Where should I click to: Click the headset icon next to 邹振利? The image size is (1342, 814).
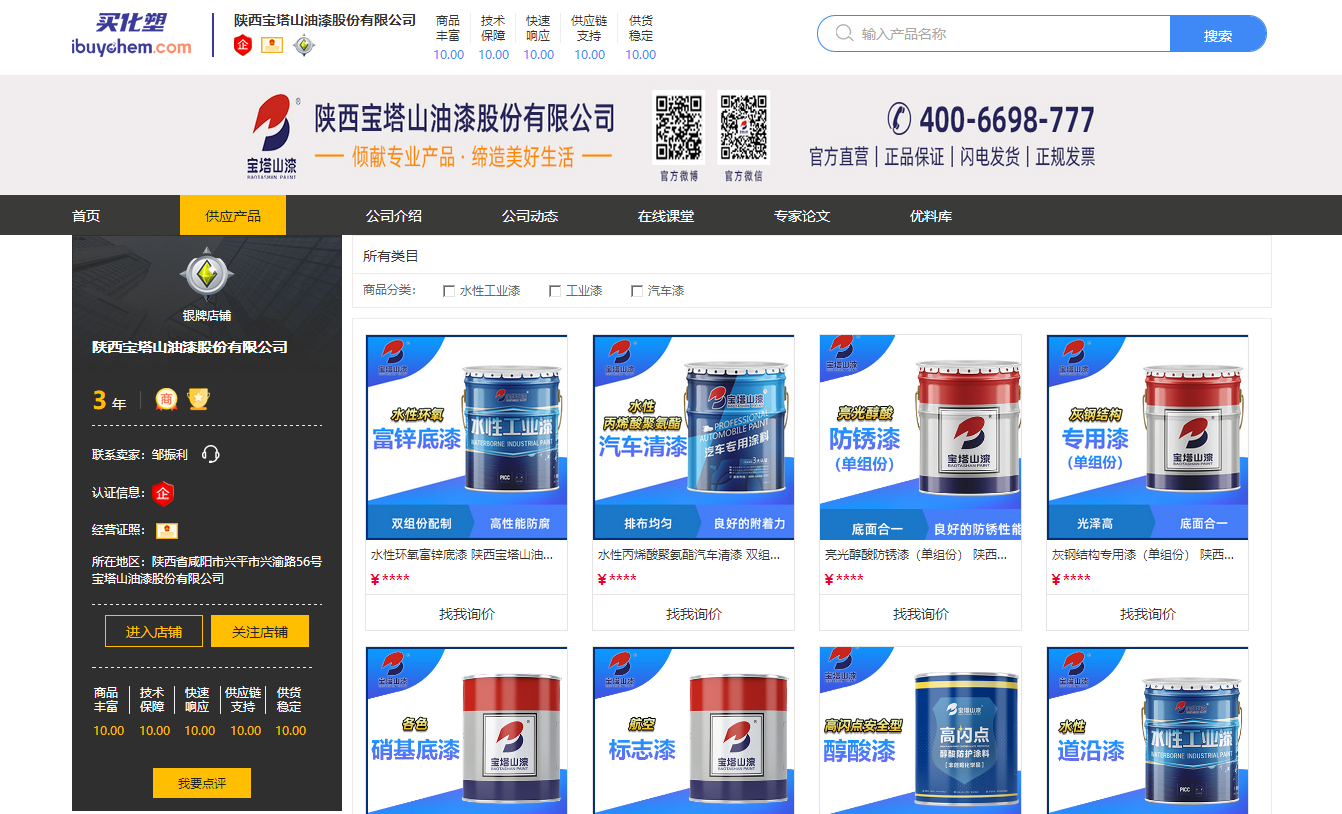tap(210, 454)
